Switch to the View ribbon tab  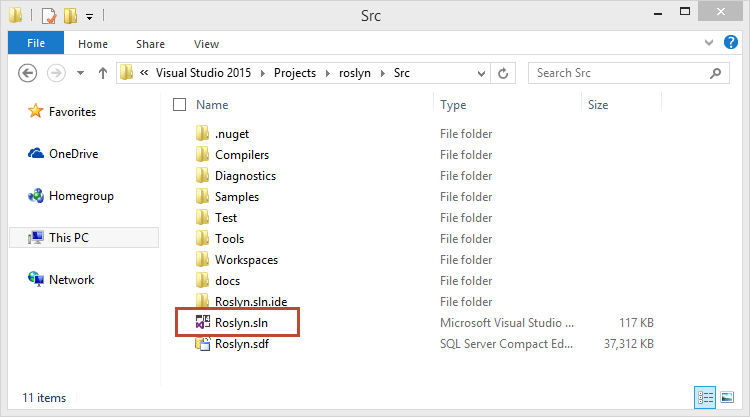[x=206, y=44]
